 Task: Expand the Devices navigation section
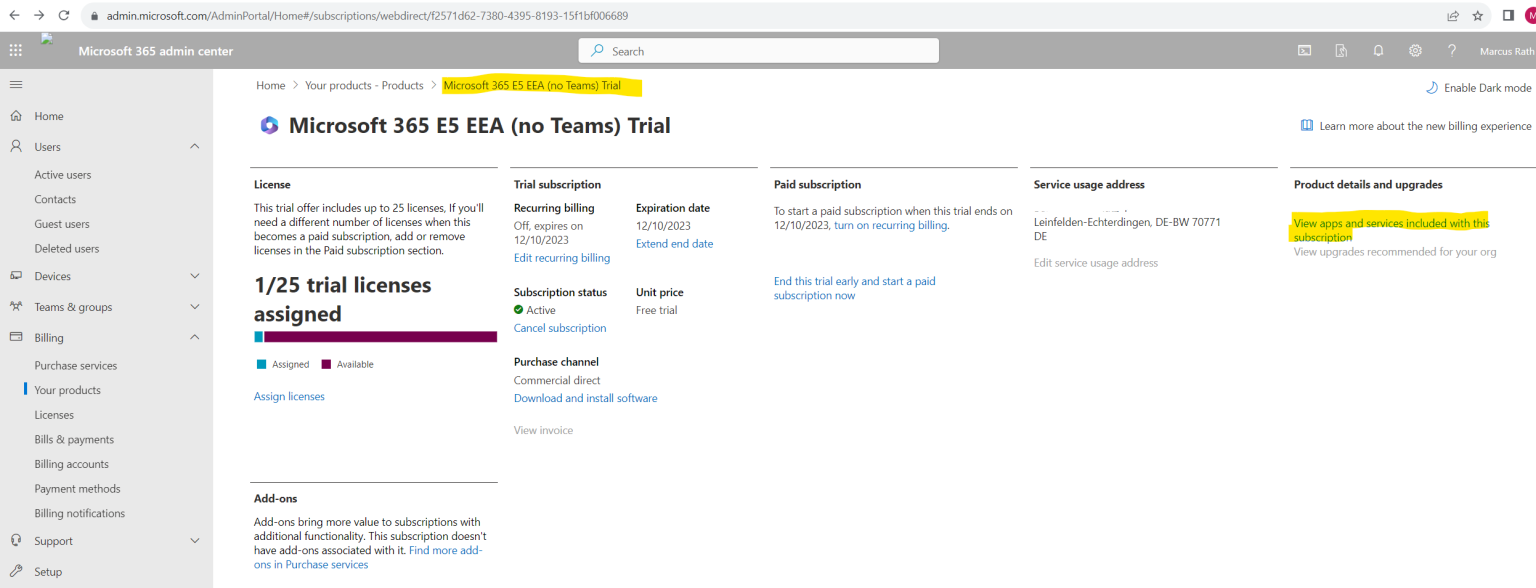(x=196, y=275)
